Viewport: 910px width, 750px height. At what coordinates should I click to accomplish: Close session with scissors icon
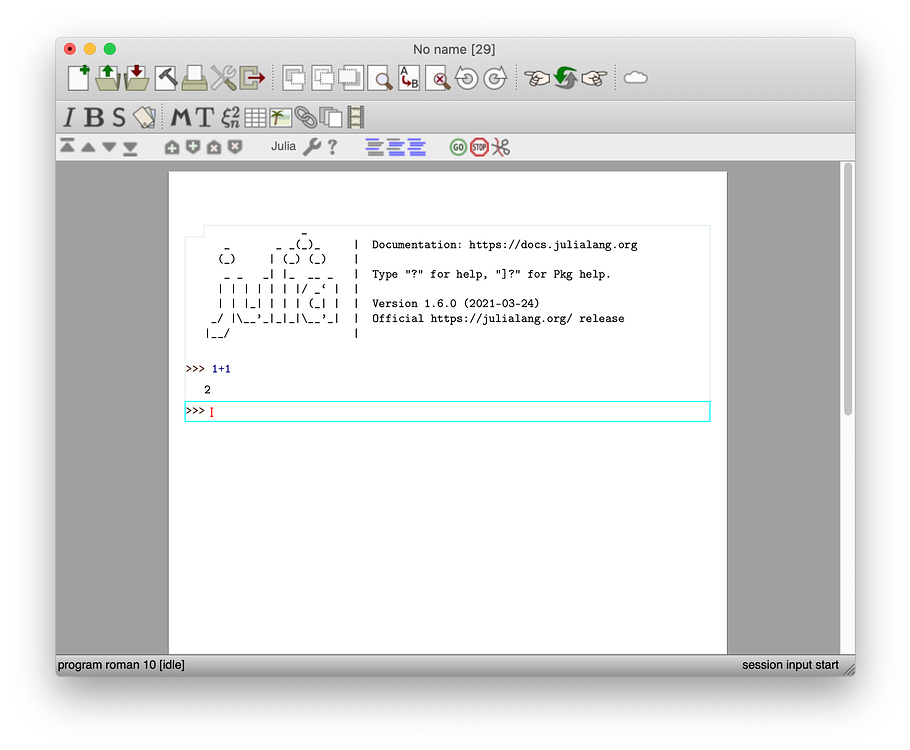(500, 147)
